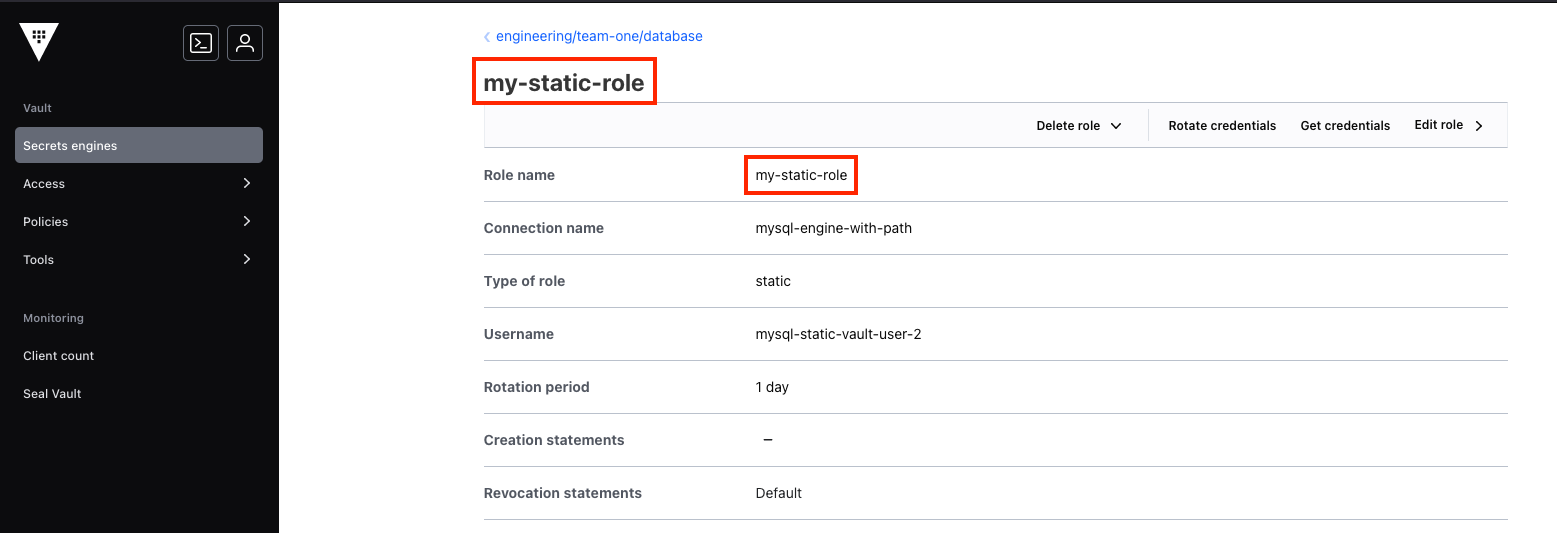Click the Role name label
The width and height of the screenshot is (1557, 533).
[x=519, y=175]
